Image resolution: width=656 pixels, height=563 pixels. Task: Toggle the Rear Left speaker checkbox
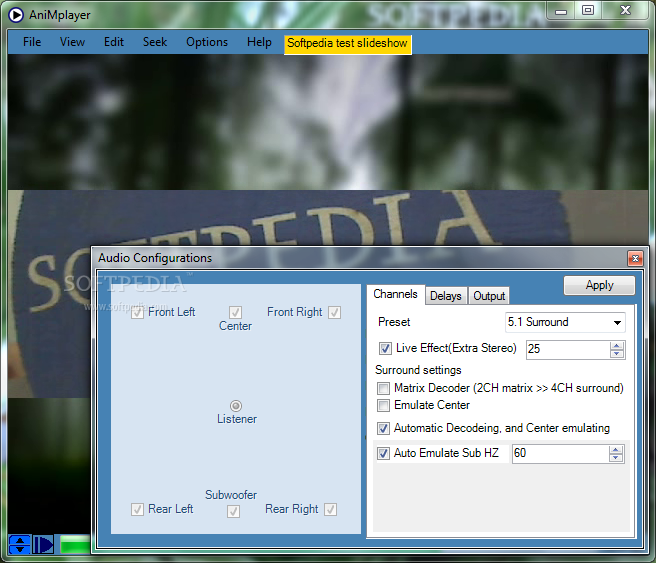point(137,509)
